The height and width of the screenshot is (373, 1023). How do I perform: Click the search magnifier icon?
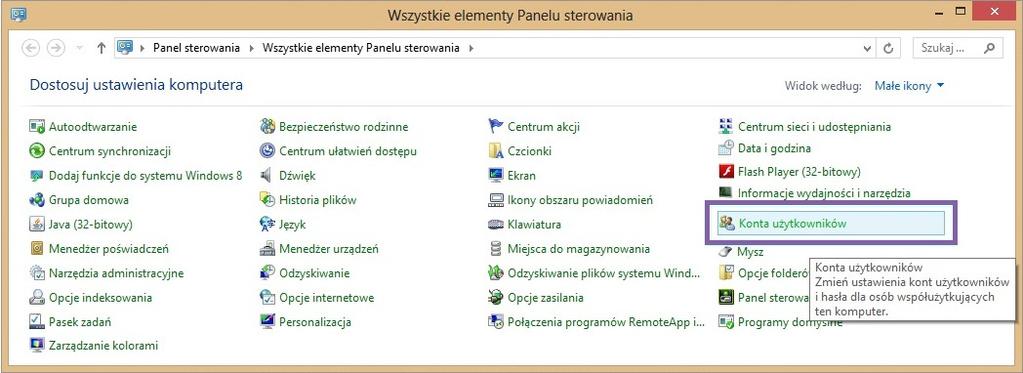click(x=990, y=48)
